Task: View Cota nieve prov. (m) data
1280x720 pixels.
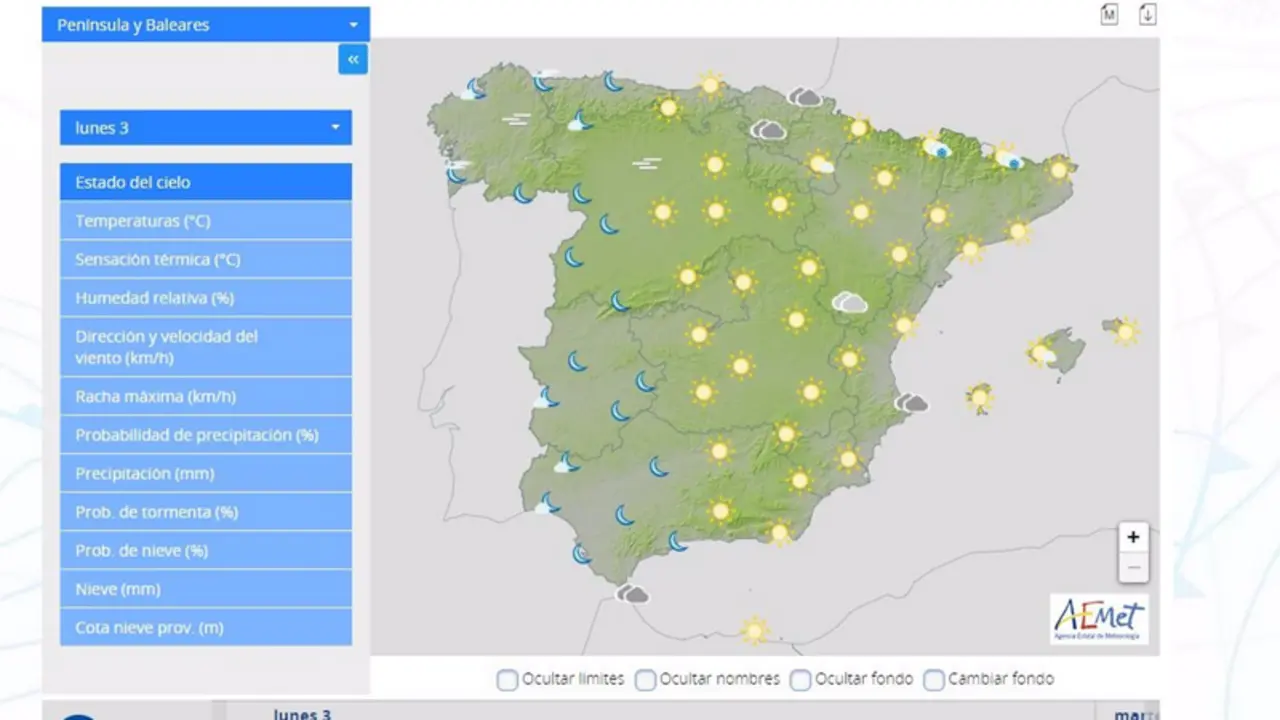Action: [x=205, y=627]
